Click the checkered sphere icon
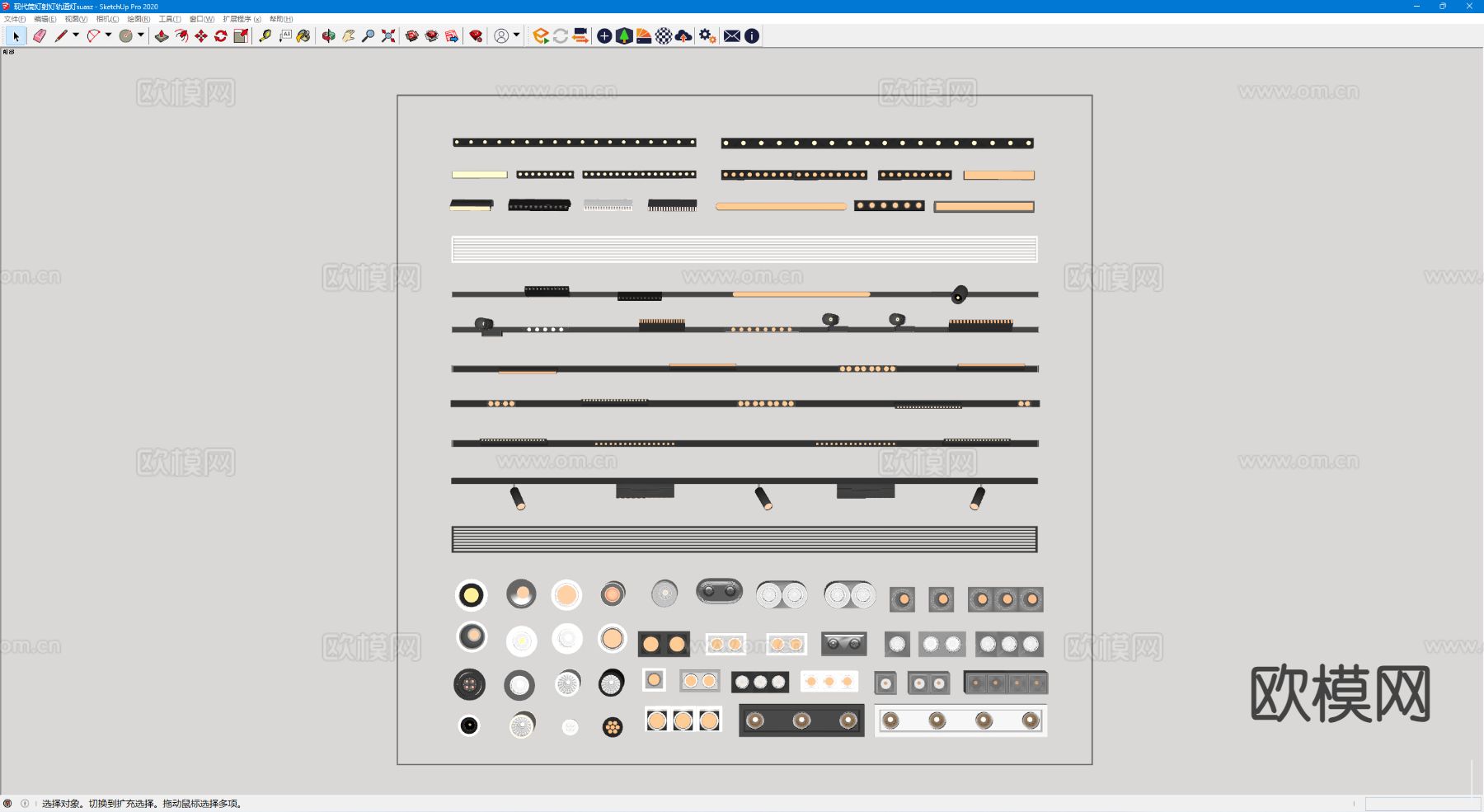 [x=664, y=36]
